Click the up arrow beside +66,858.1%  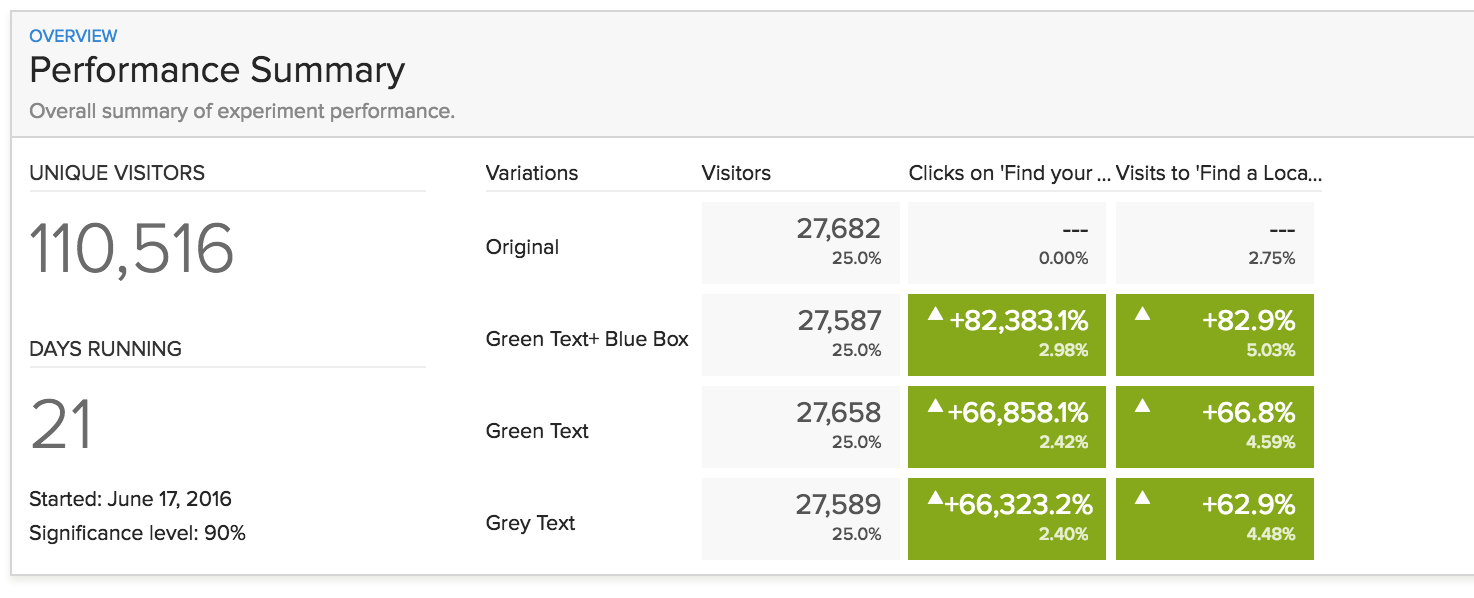[x=935, y=406]
